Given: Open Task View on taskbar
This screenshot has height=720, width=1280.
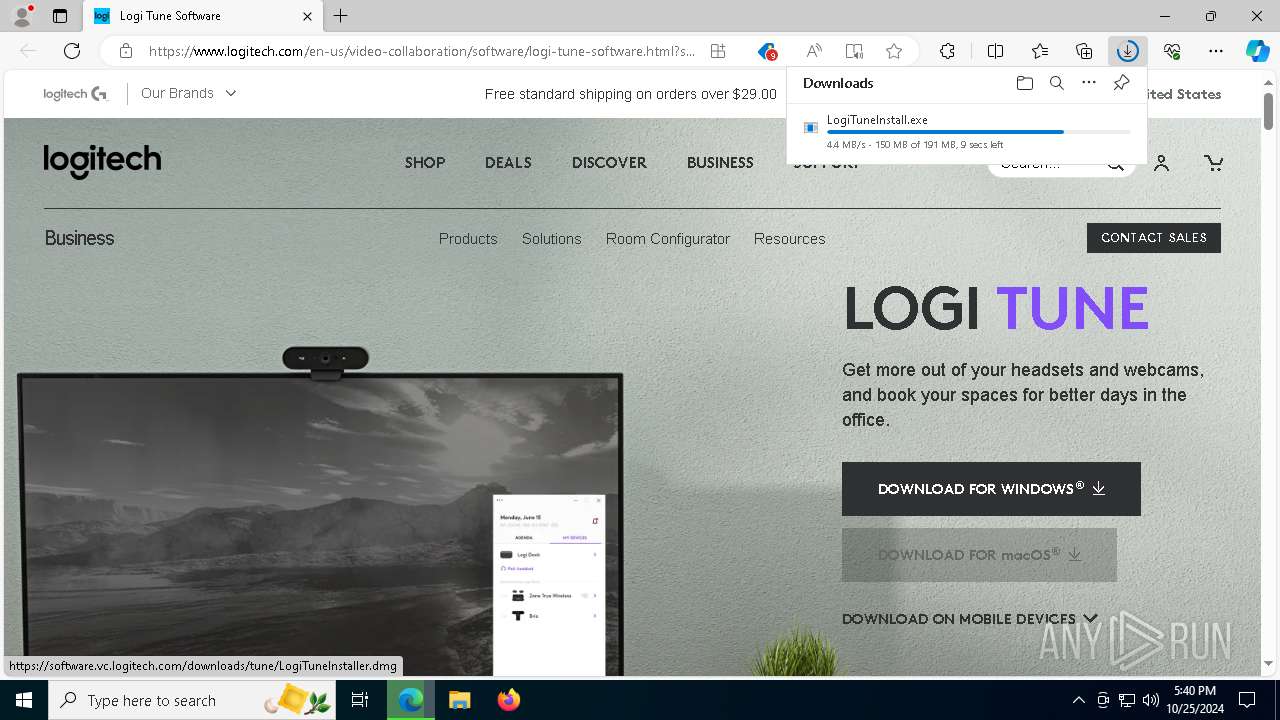Looking at the screenshot, I should coord(361,700).
